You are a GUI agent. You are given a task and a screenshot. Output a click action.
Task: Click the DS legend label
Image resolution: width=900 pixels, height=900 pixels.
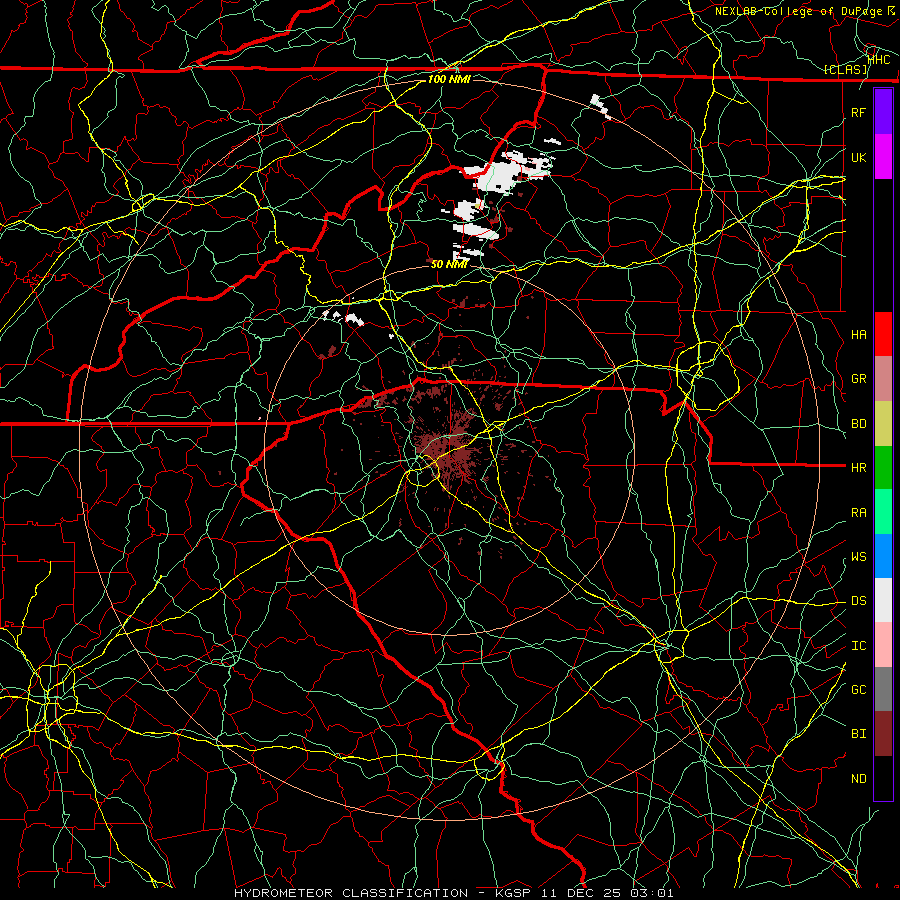pyautogui.click(x=859, y=601)
